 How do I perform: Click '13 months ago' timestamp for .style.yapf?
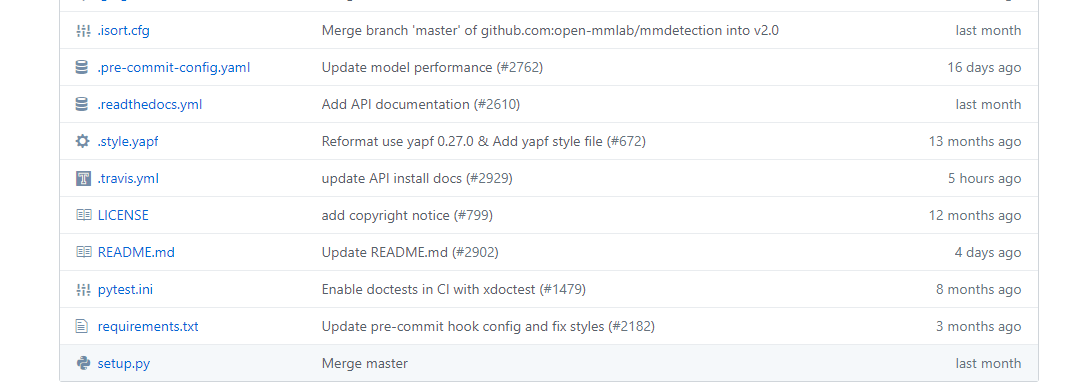pos(975,141)
